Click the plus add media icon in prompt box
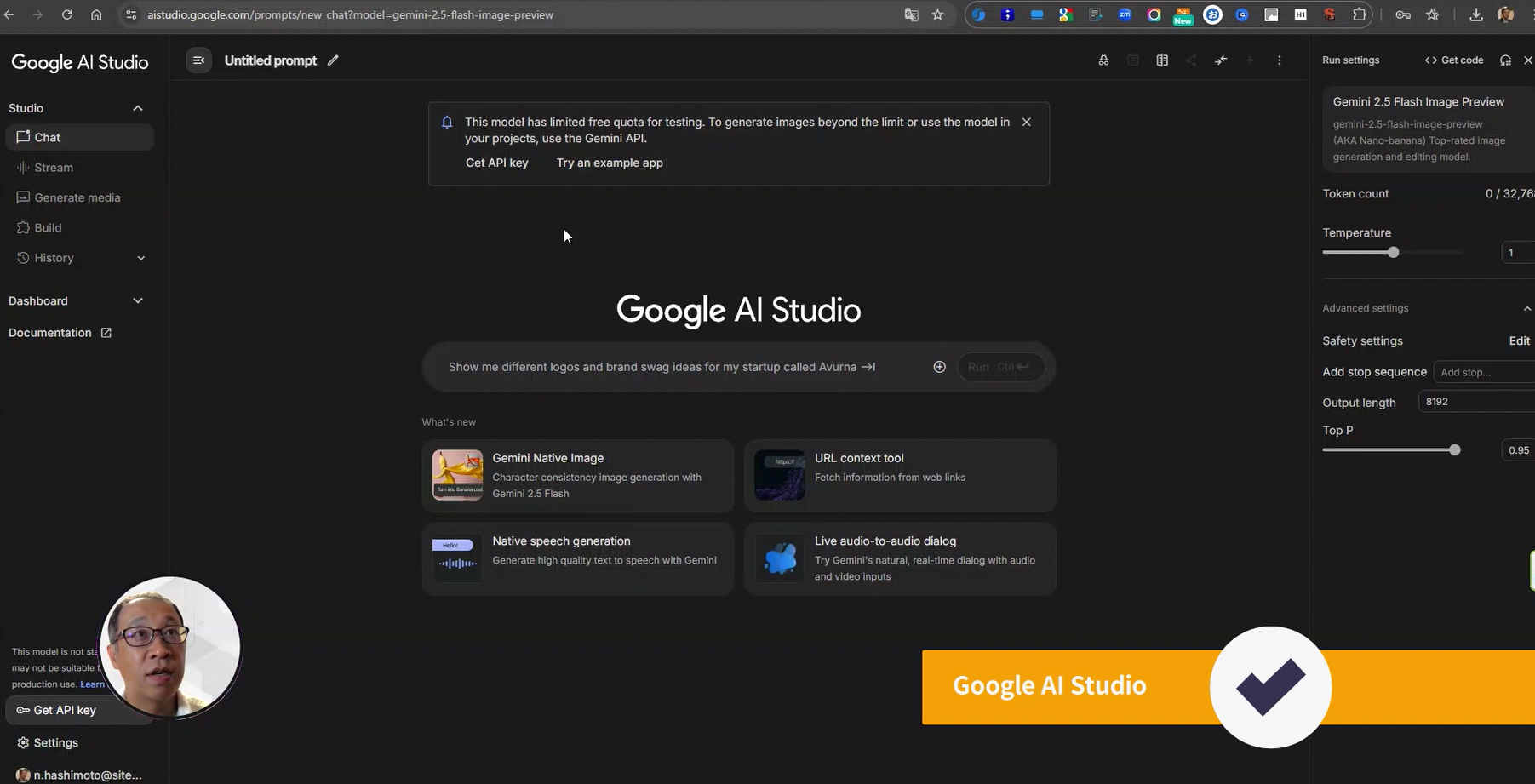 pos(939,367)
